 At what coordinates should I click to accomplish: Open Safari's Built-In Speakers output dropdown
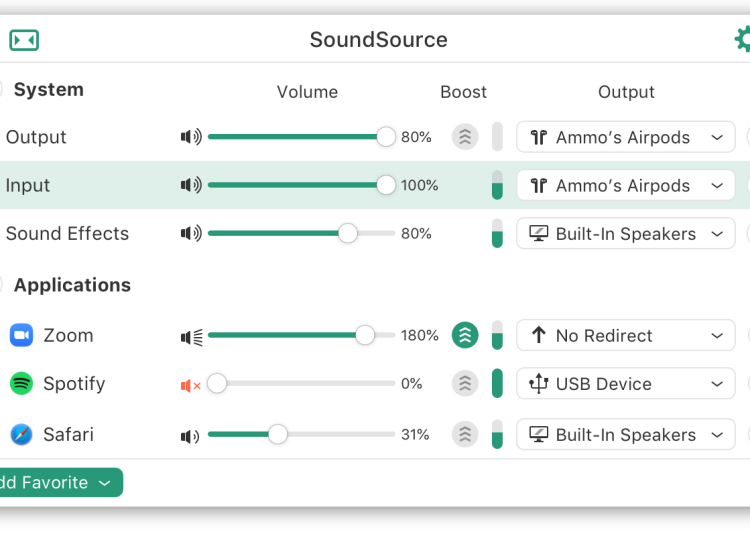pyautogui.click(x=625, y=435)
